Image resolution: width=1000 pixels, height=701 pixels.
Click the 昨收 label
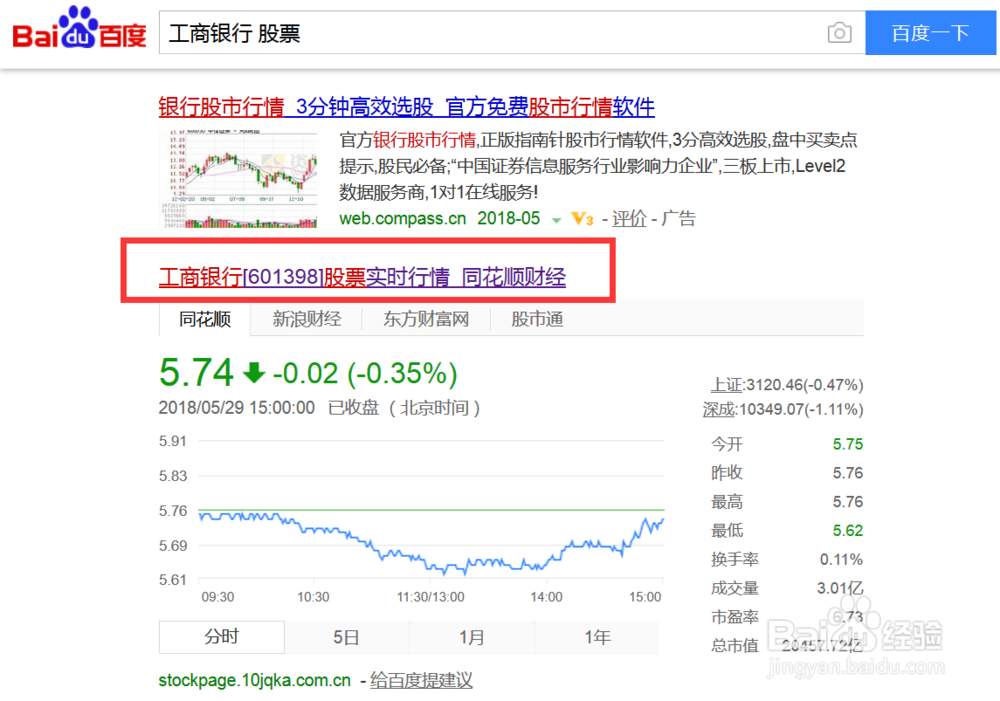click(x=727, y=473)
